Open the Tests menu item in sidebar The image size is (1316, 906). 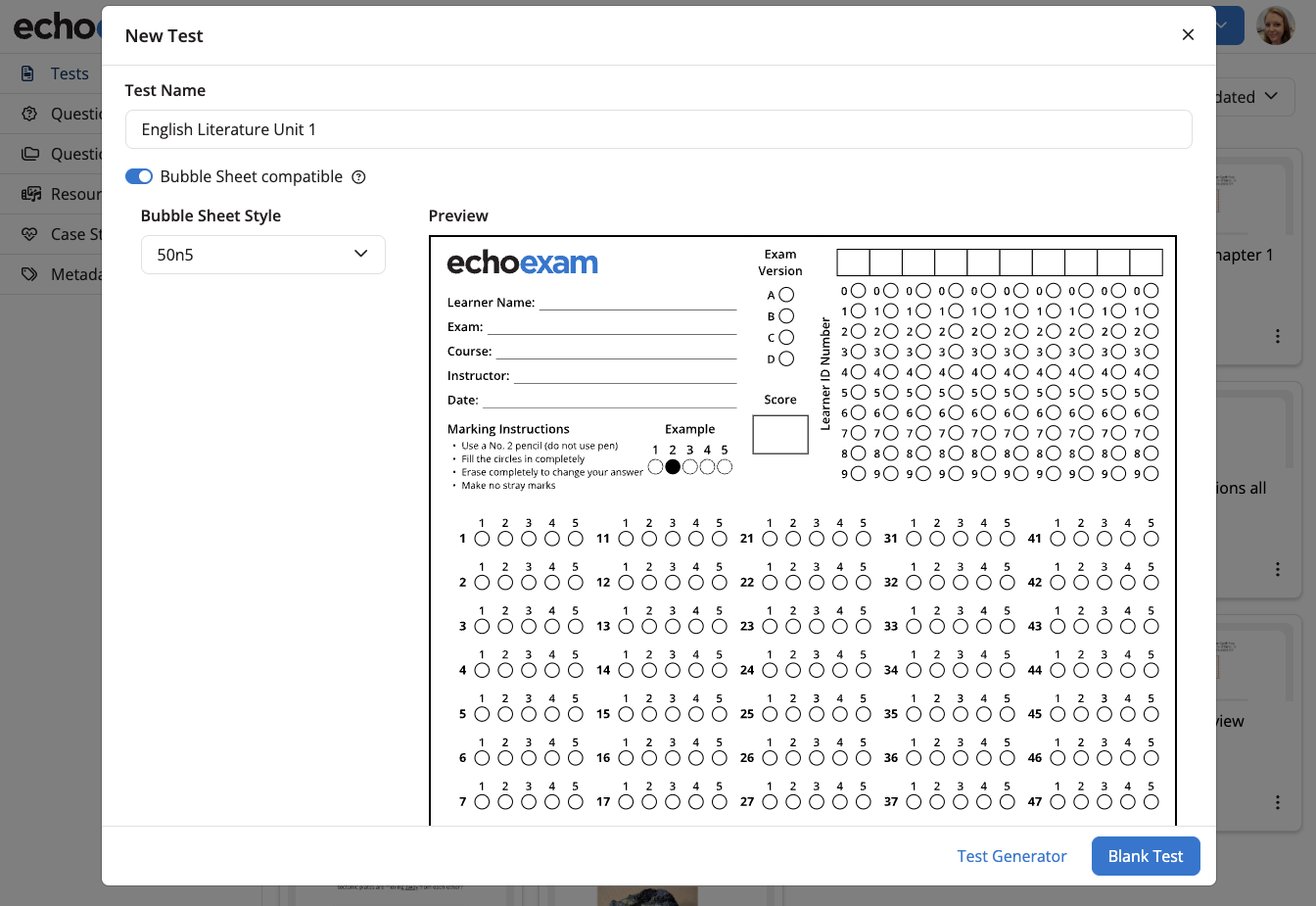[x=69, y=73]
